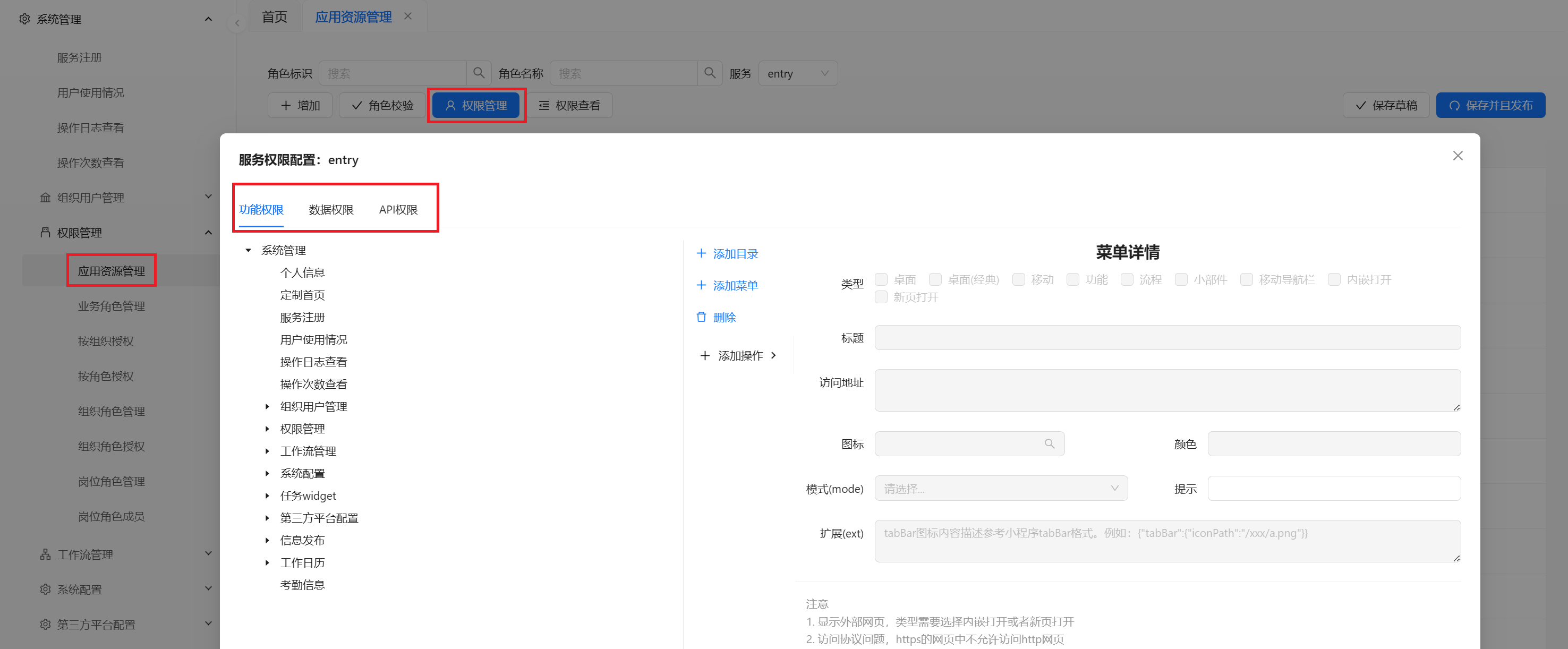Select 考勤信息 in the permission tree
Screen dimensions: 1568x649
coord(303,585)
